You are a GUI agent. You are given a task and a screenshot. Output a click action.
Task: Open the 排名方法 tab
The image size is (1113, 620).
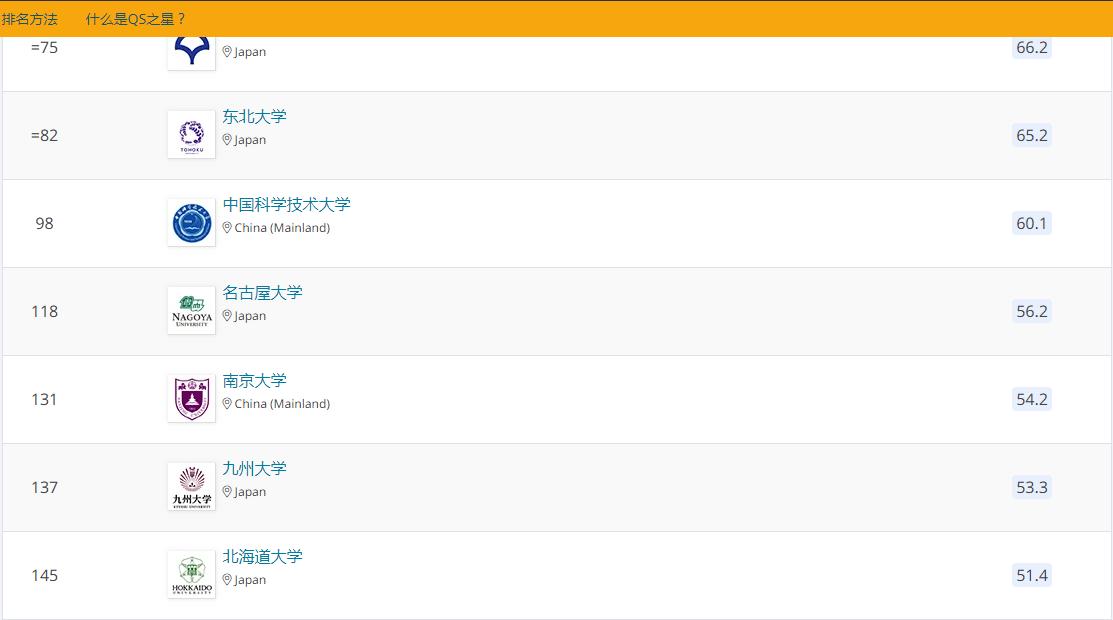coord(30,19)
